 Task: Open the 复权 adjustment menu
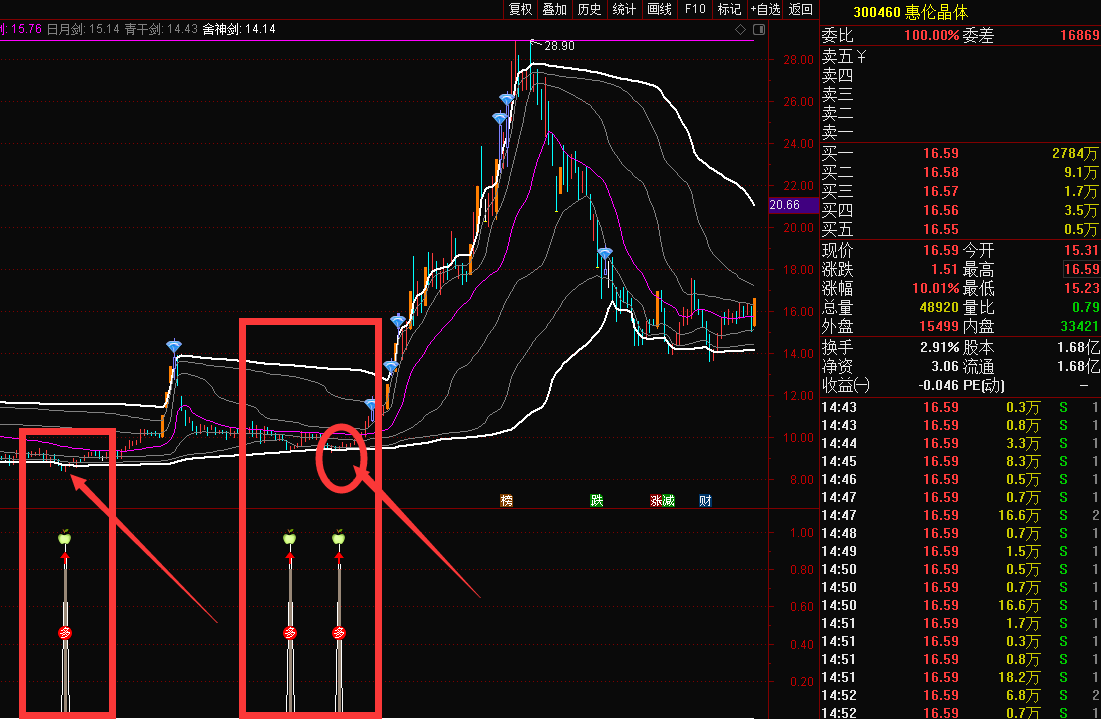[520, 9]
